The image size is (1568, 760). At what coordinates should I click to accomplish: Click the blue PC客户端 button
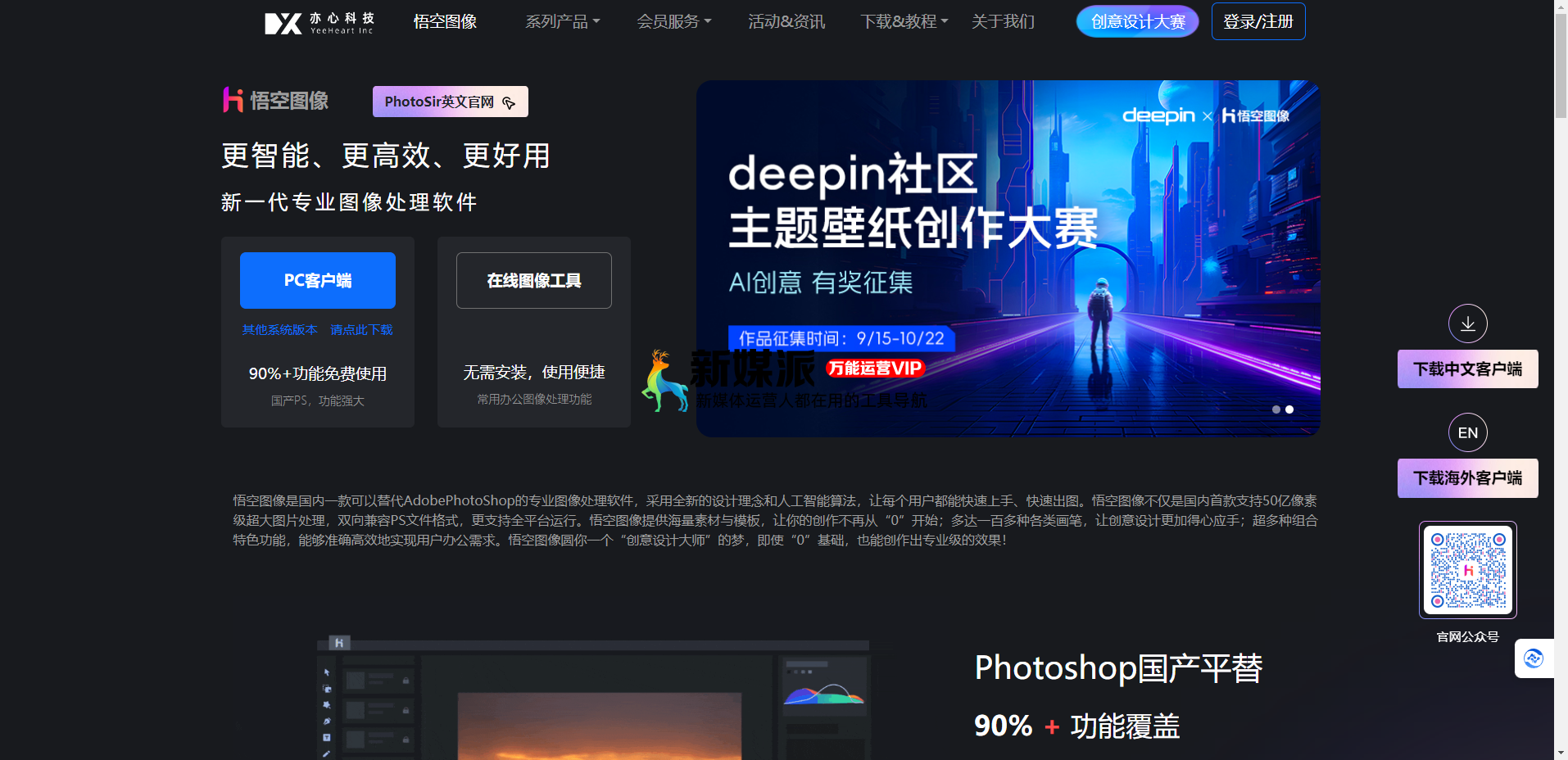318,280
